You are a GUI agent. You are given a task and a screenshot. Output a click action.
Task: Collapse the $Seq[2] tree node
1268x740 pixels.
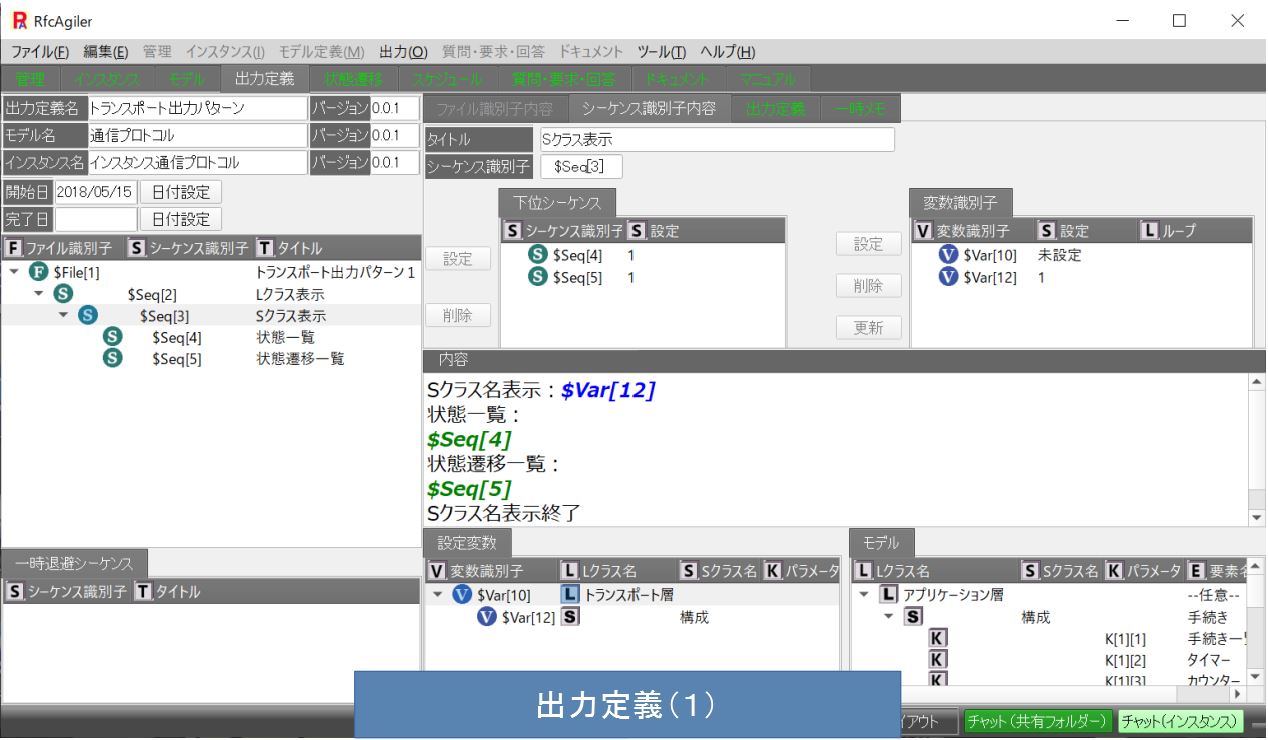[x=39, y=294]
